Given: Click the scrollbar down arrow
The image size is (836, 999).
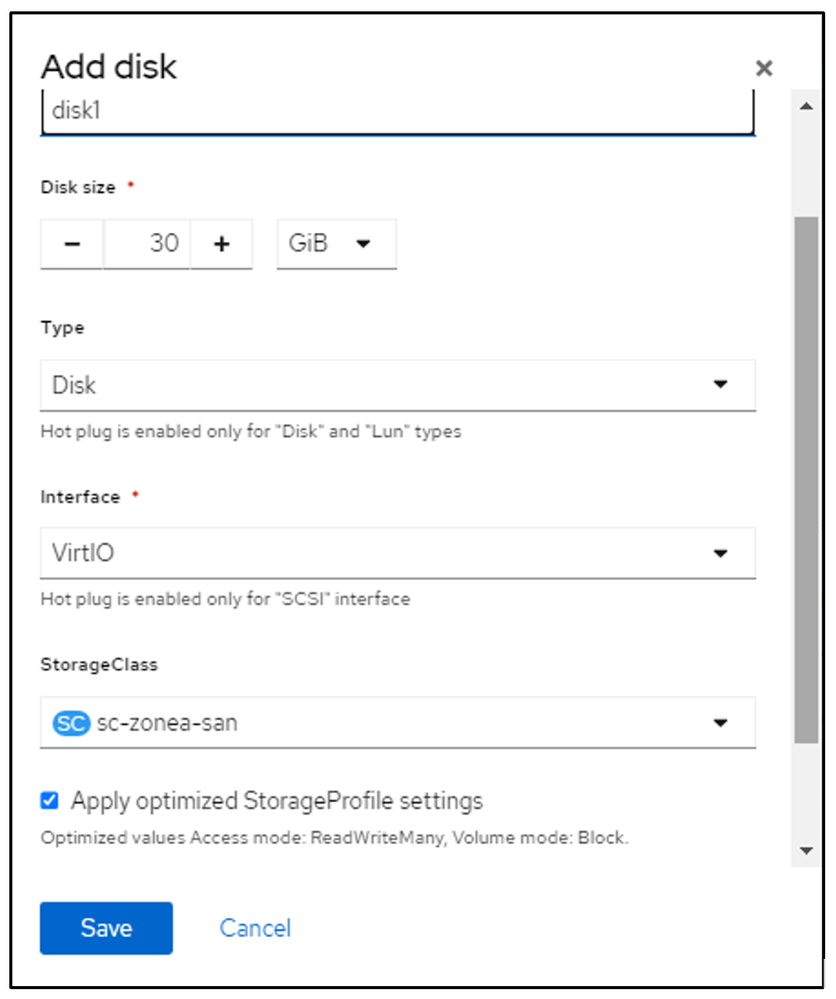Looking at the screenshot, I should click(806, 850).
